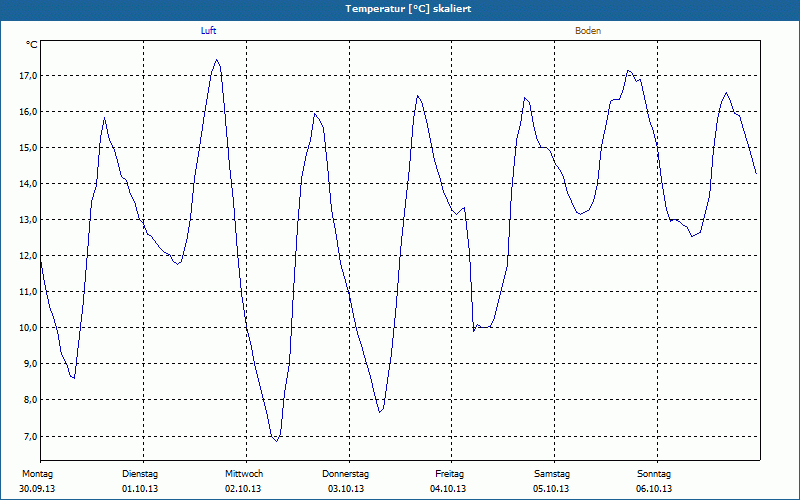Click the chart title Temperatur [°C] skaliert

[408, 9]
